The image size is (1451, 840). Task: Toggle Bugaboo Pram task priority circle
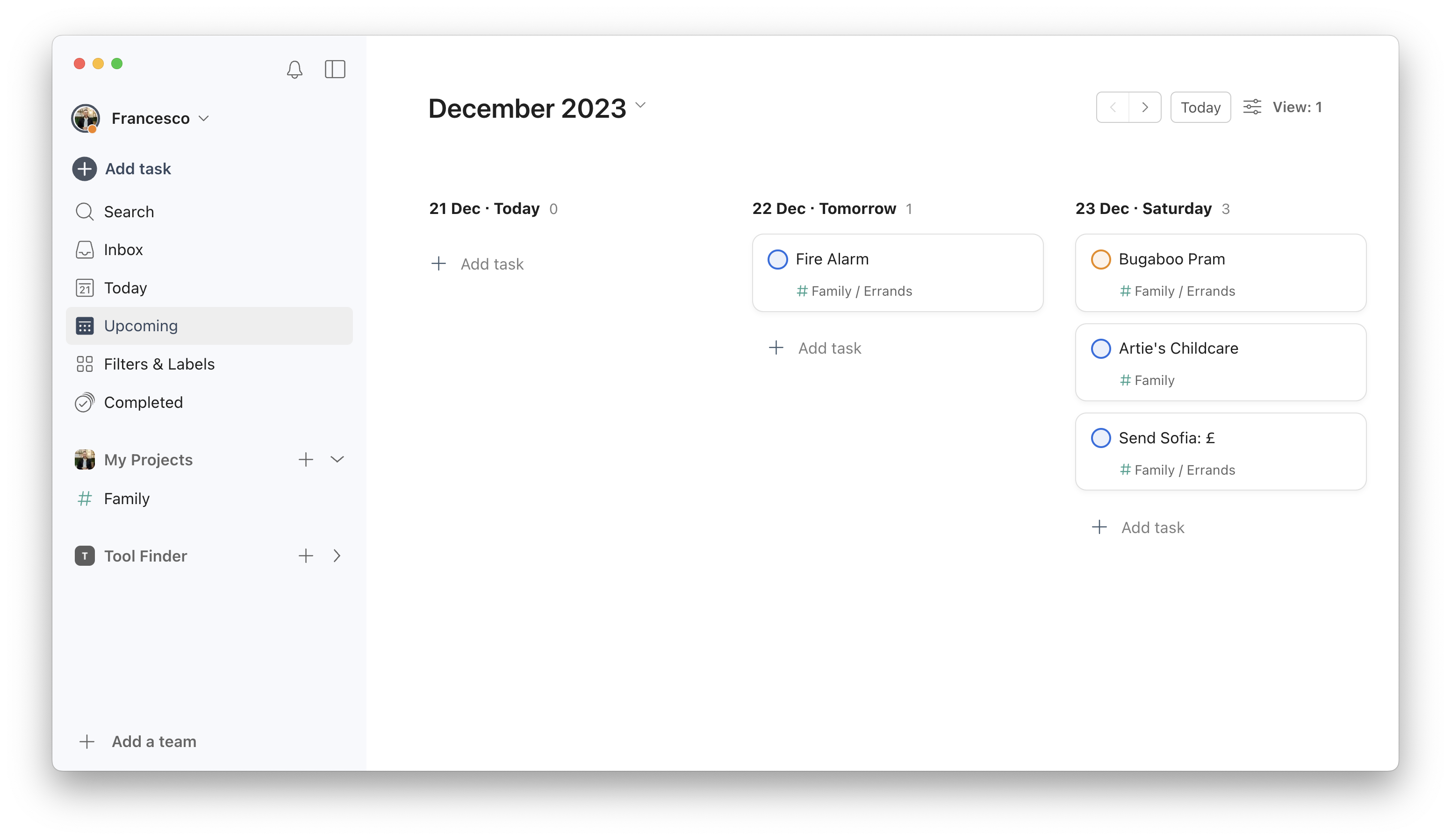coord(1100,259)
